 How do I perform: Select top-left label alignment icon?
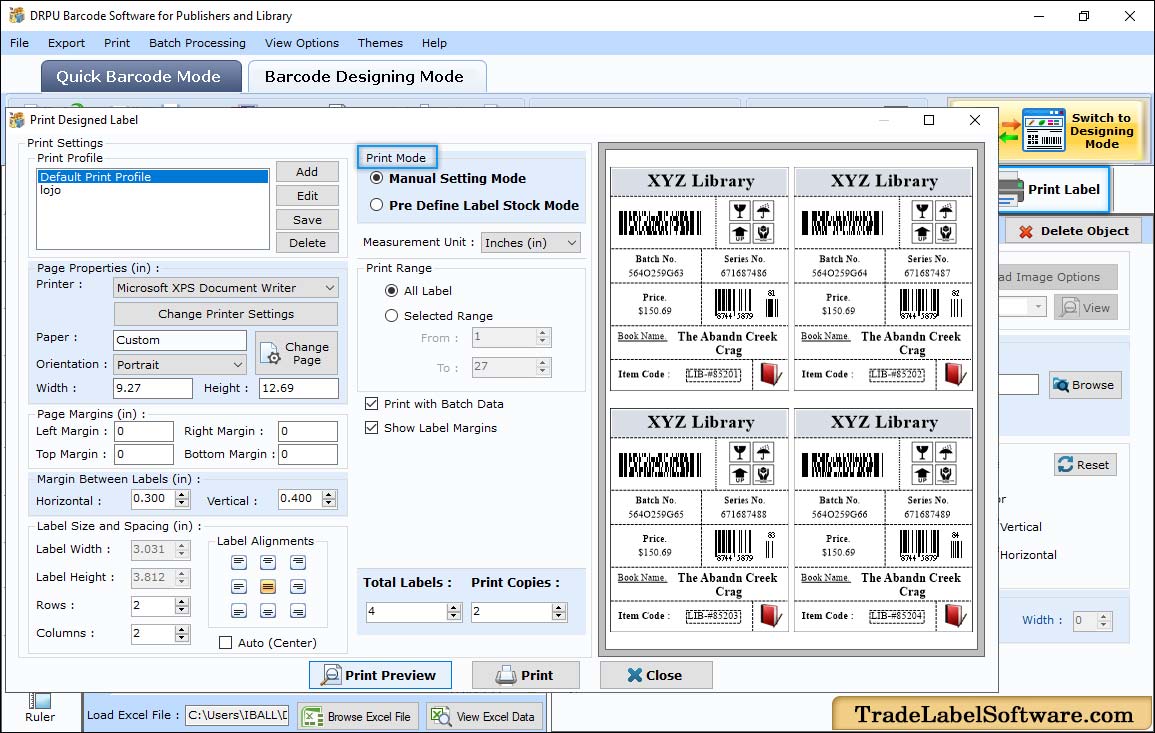click(239, 563)
